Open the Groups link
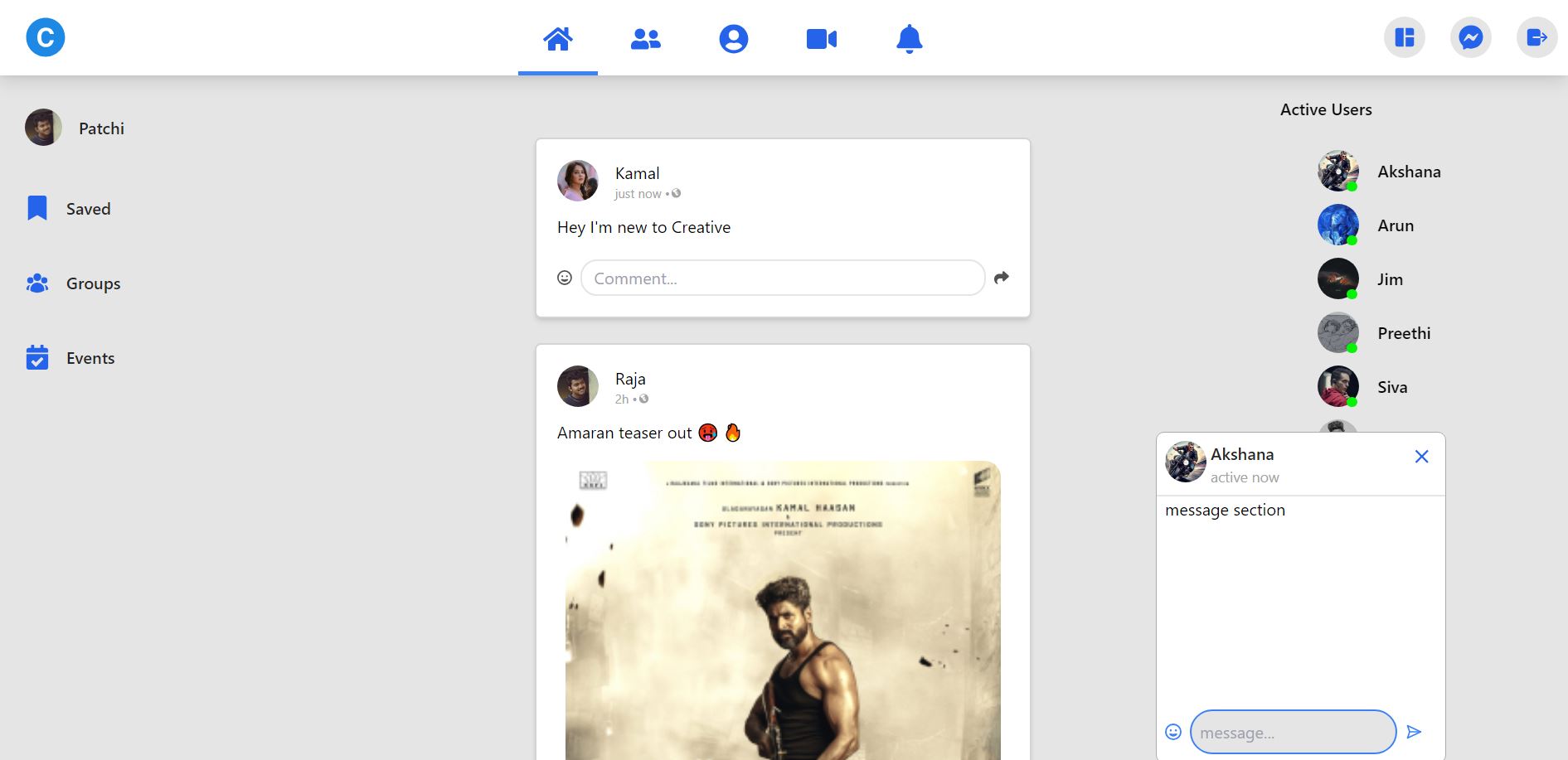This screenshot has height=760, width=1568. pyautogui.click(x=94, y=283)
